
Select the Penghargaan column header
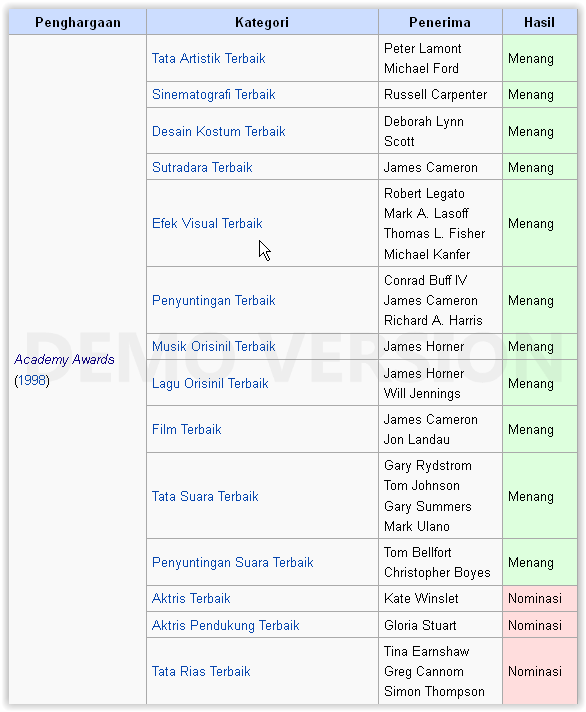coord(78,22)
